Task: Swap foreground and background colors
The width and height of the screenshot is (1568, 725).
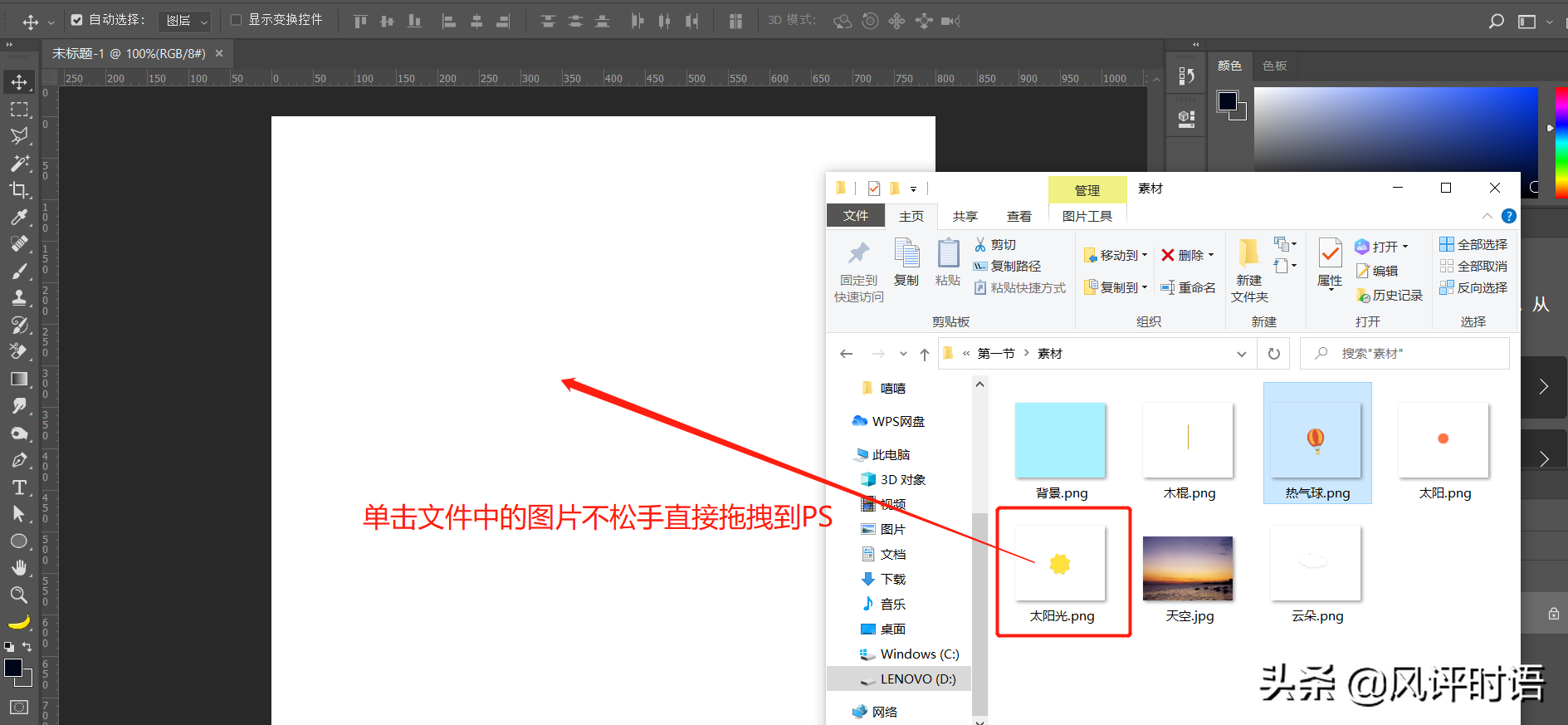Action: (x=27, y=646)
